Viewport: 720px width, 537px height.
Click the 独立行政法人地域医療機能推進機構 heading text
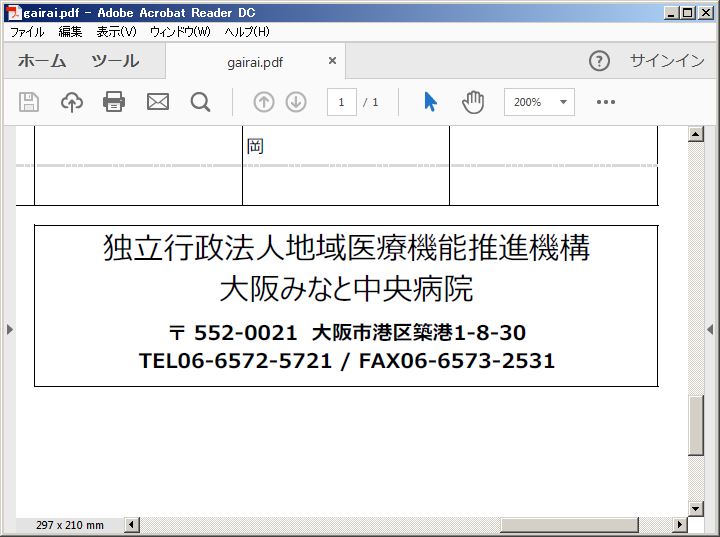(347, 247)
